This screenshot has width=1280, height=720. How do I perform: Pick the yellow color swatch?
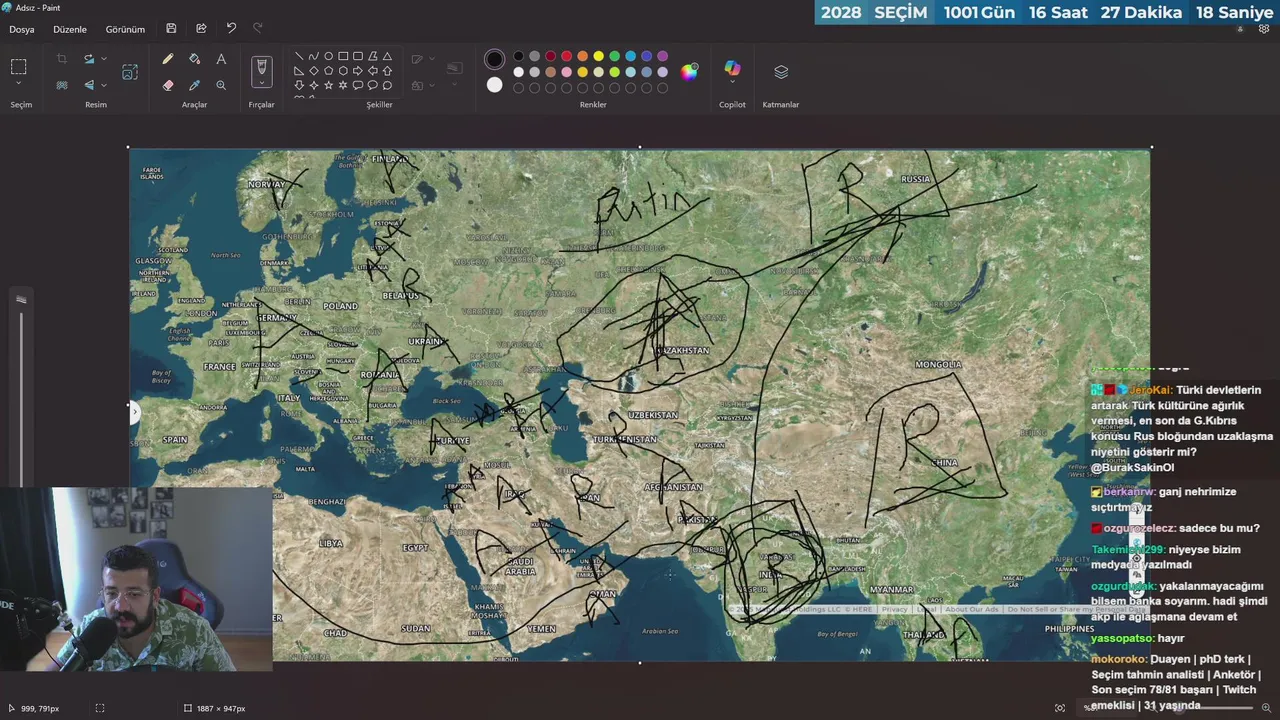click(598, 56)
